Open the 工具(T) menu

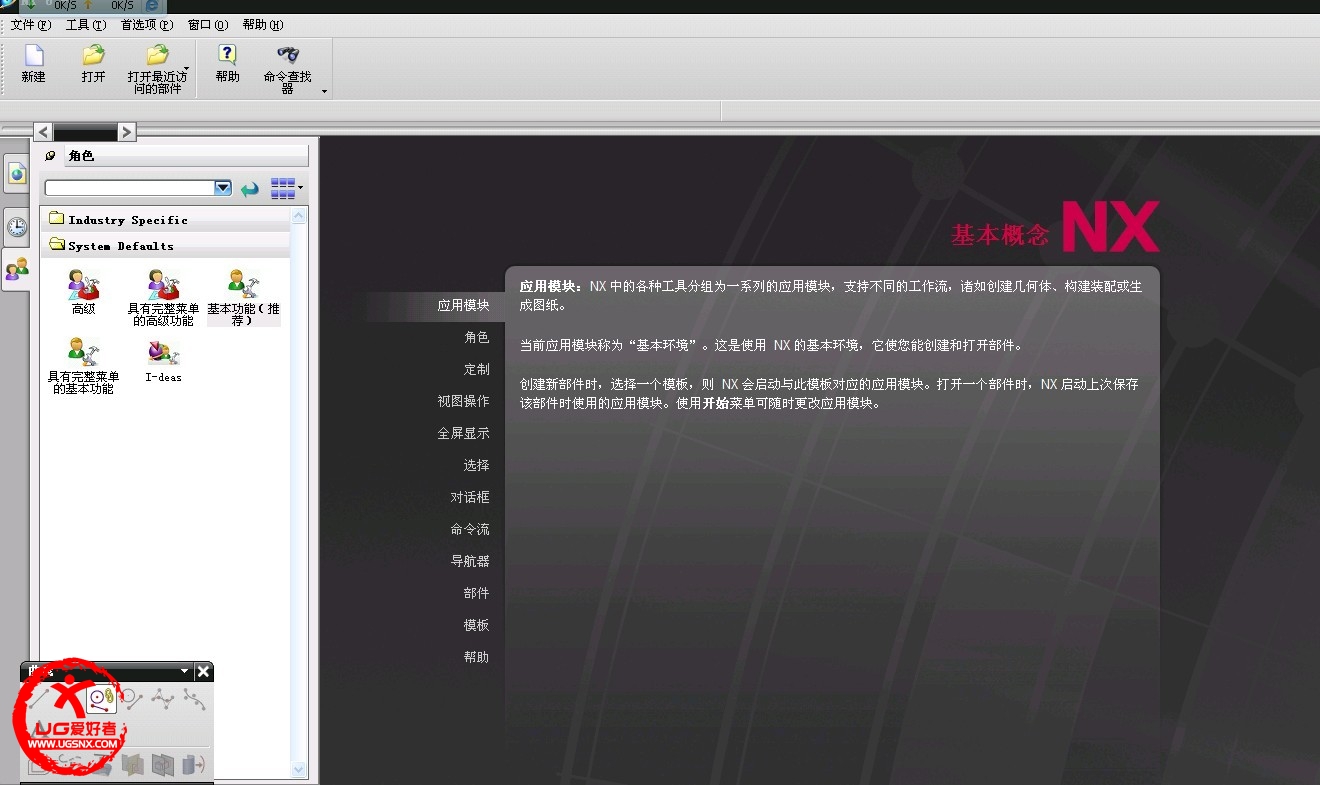(85, 25)
